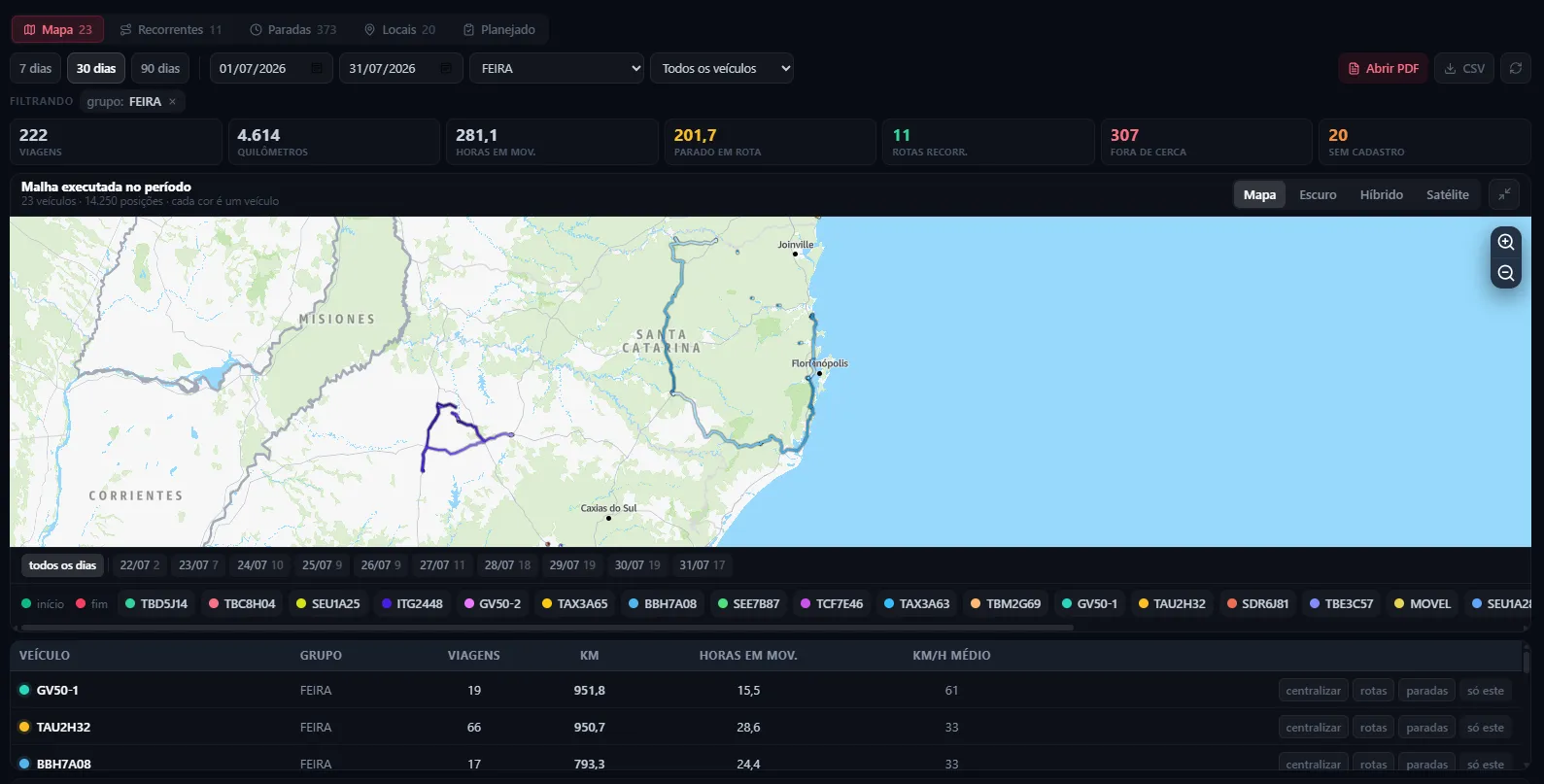Filter map by day 25/07
1544x784 pixels.
322,565
